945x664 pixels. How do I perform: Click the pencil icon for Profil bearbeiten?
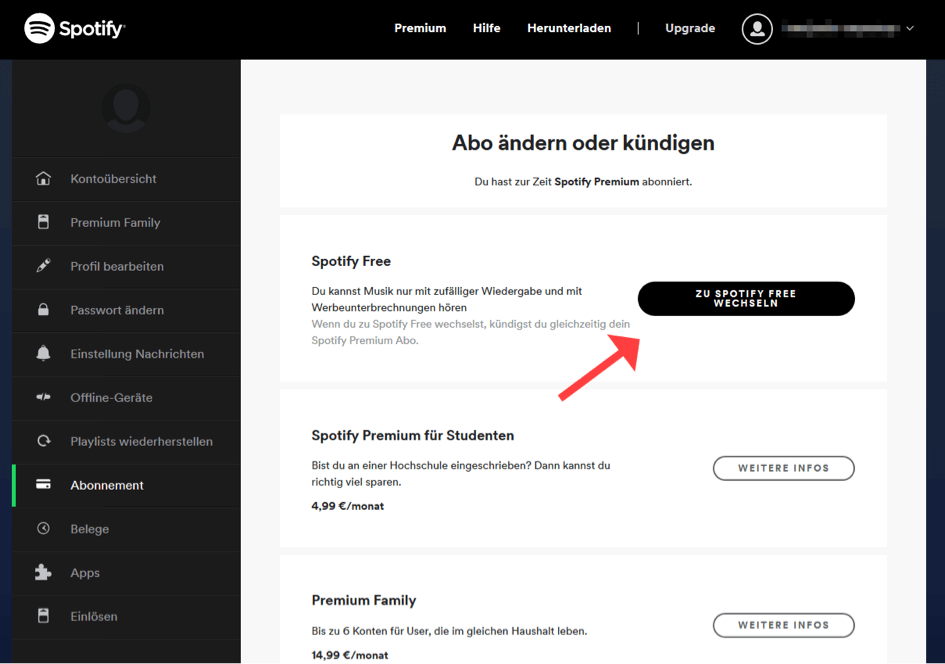pyautogui.click(x=43, y=266)
